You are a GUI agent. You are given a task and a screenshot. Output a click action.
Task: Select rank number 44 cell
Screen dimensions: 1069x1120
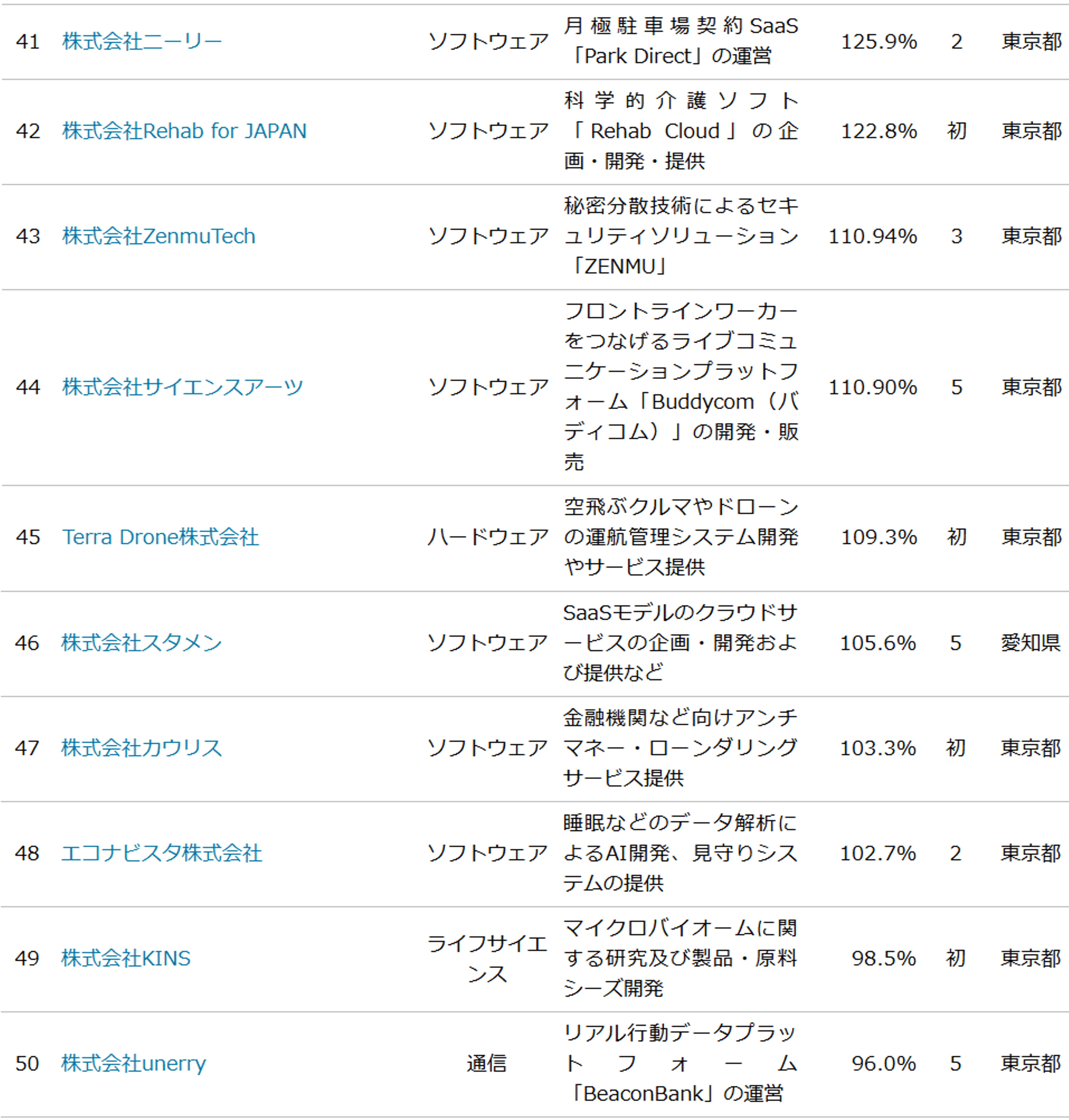[28, 387]
